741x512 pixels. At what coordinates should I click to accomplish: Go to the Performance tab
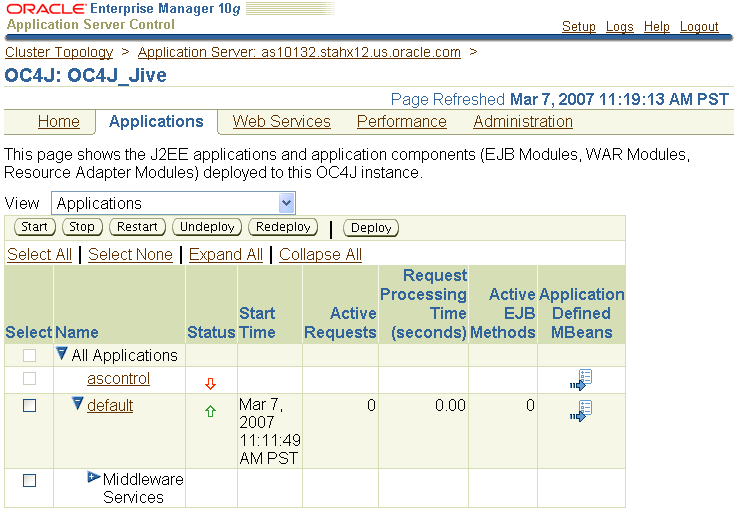[x=402, y=121]
